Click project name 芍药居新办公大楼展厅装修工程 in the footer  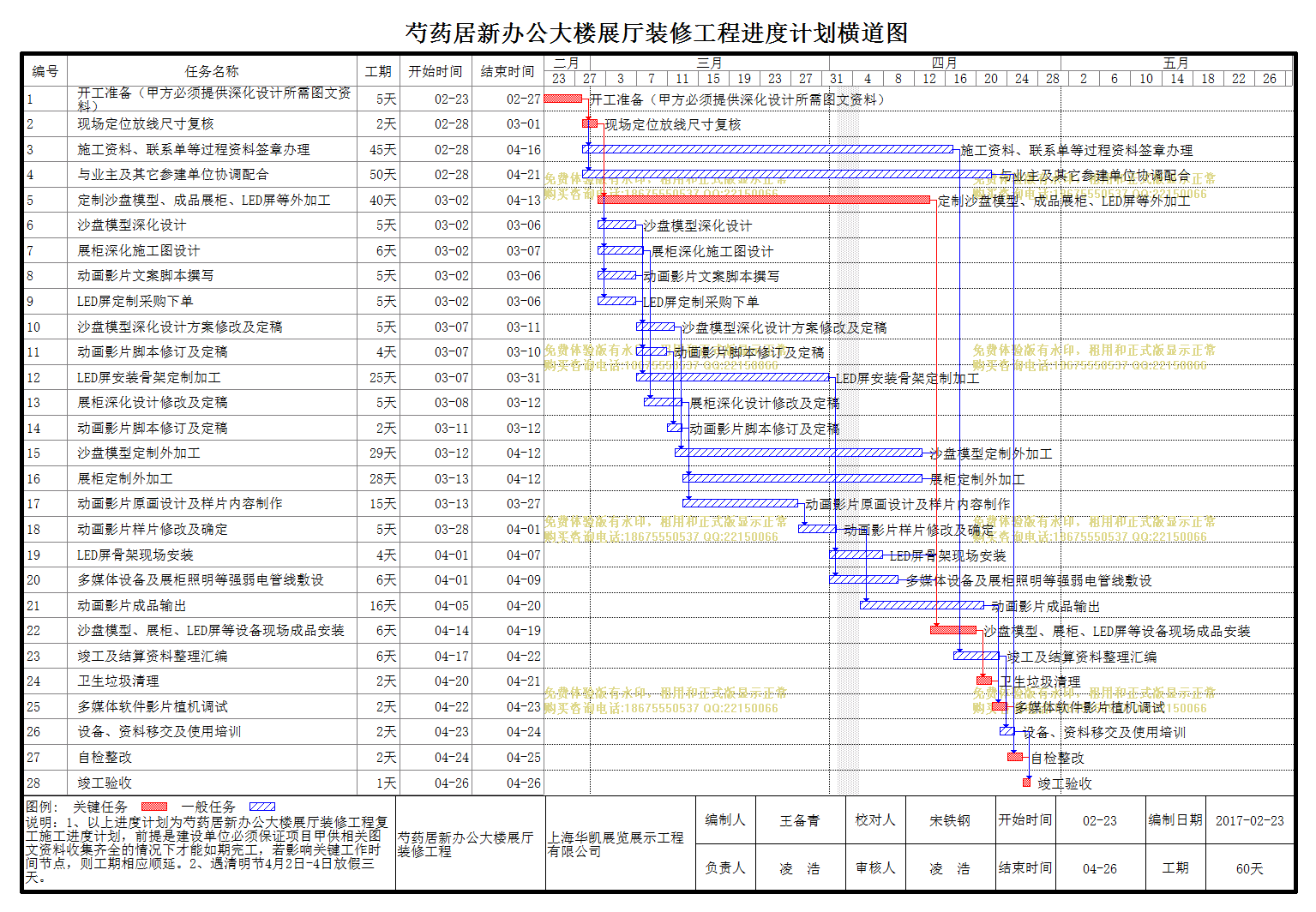pos(465,843)
